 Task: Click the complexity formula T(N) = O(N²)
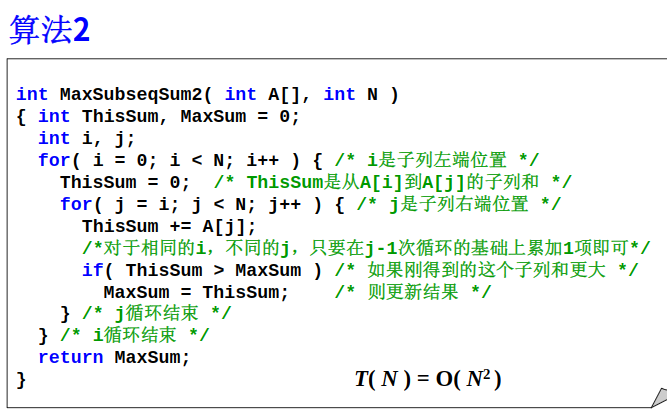coord(428,379)
